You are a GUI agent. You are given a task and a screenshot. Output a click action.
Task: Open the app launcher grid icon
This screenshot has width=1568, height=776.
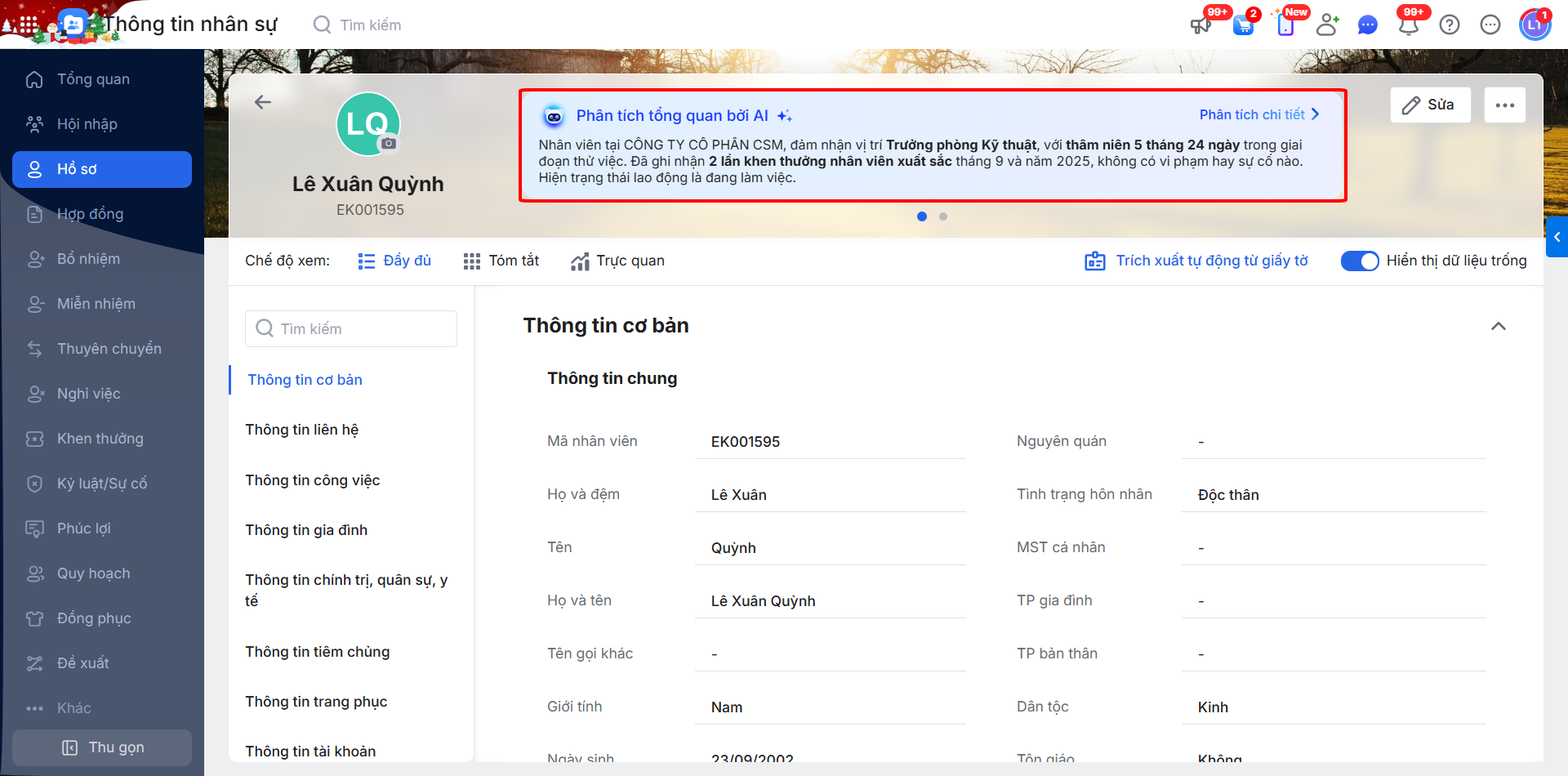coord(28,25)
